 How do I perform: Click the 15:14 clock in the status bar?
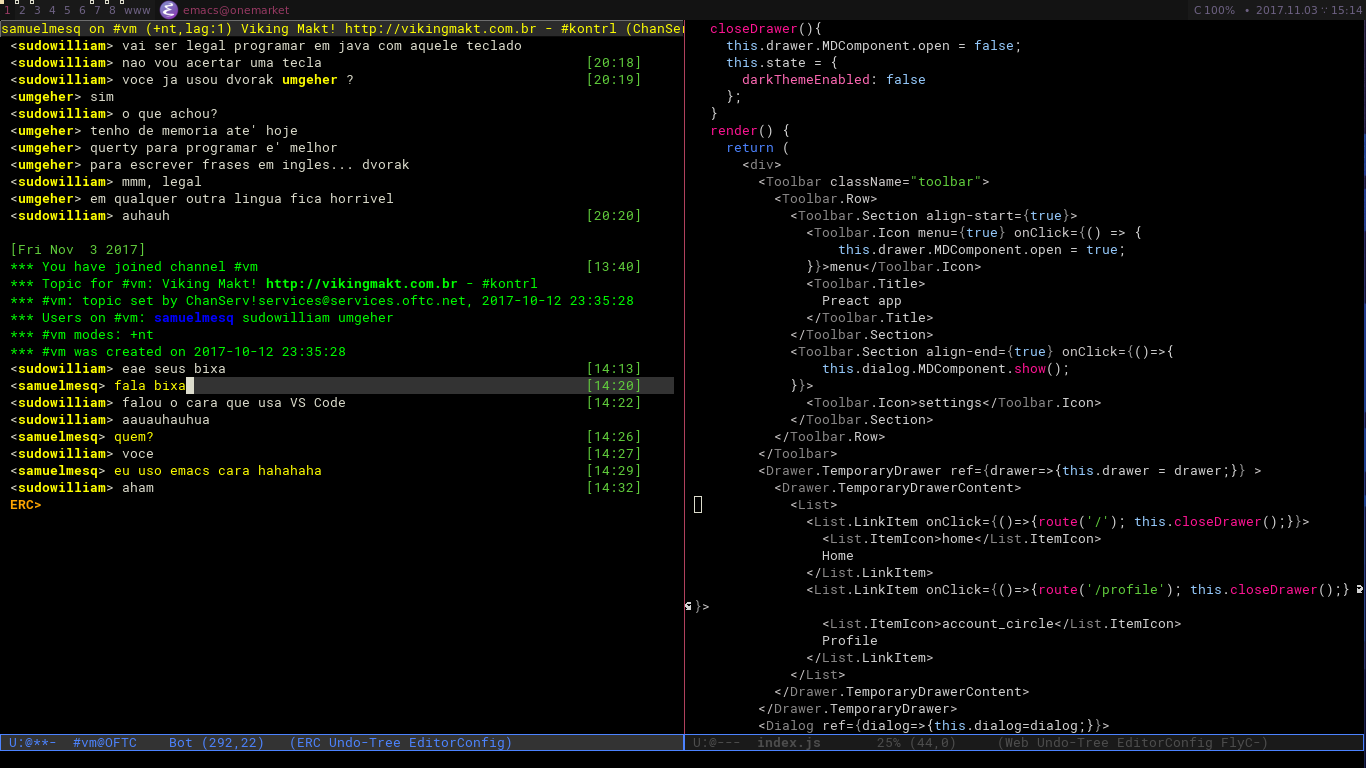(1347, 10)
